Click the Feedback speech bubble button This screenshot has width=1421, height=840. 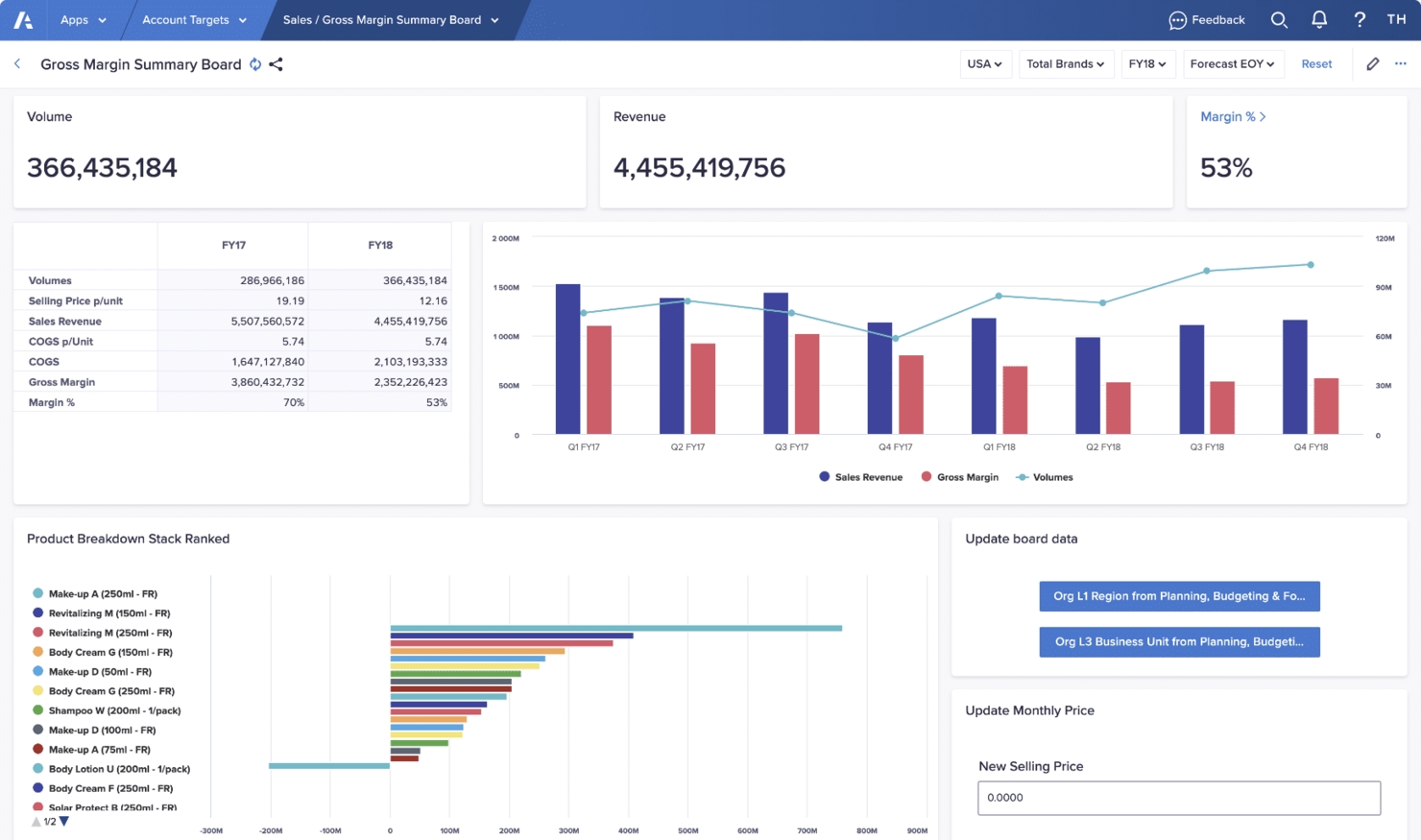point(1207,19)
